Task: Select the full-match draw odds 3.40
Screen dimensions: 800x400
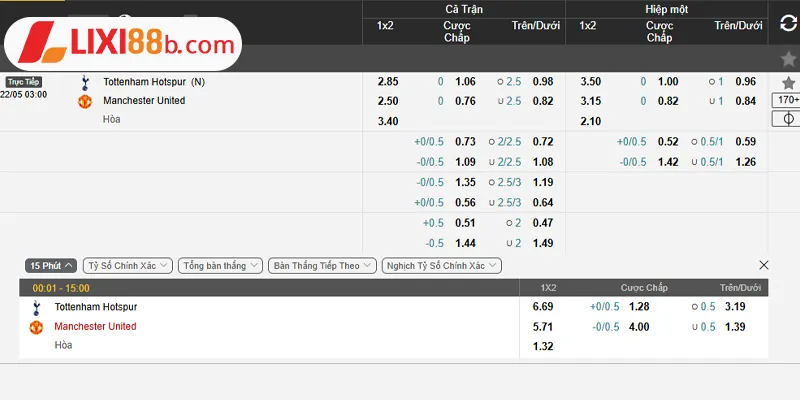Action: 388,121
